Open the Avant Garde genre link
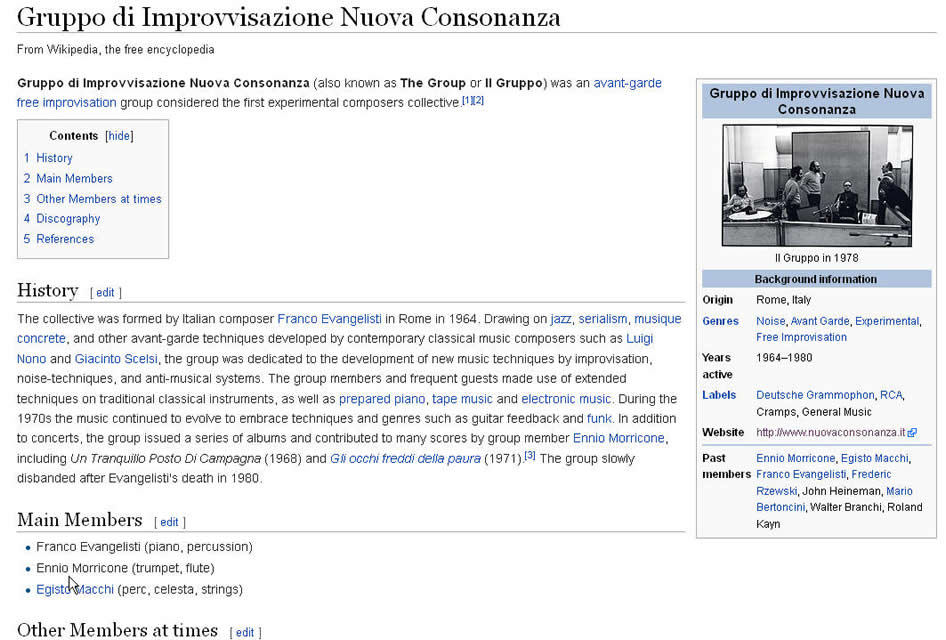This screenshot has width=946, height=640. [820, 321]
